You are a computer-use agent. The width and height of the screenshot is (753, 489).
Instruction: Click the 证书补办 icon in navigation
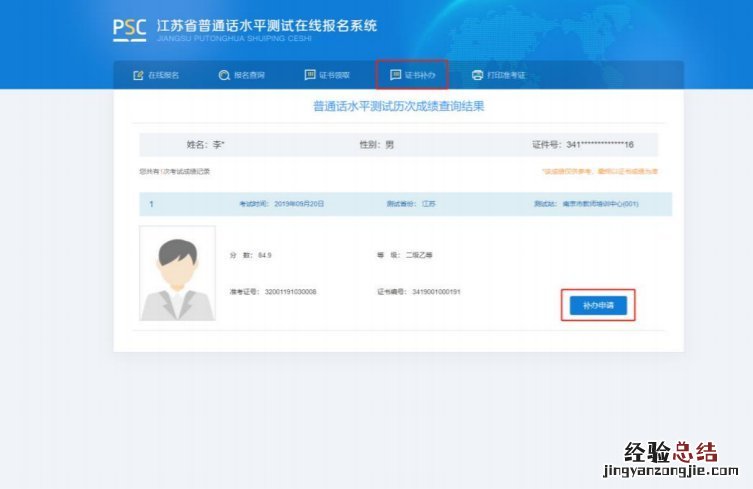coord(395,75)
